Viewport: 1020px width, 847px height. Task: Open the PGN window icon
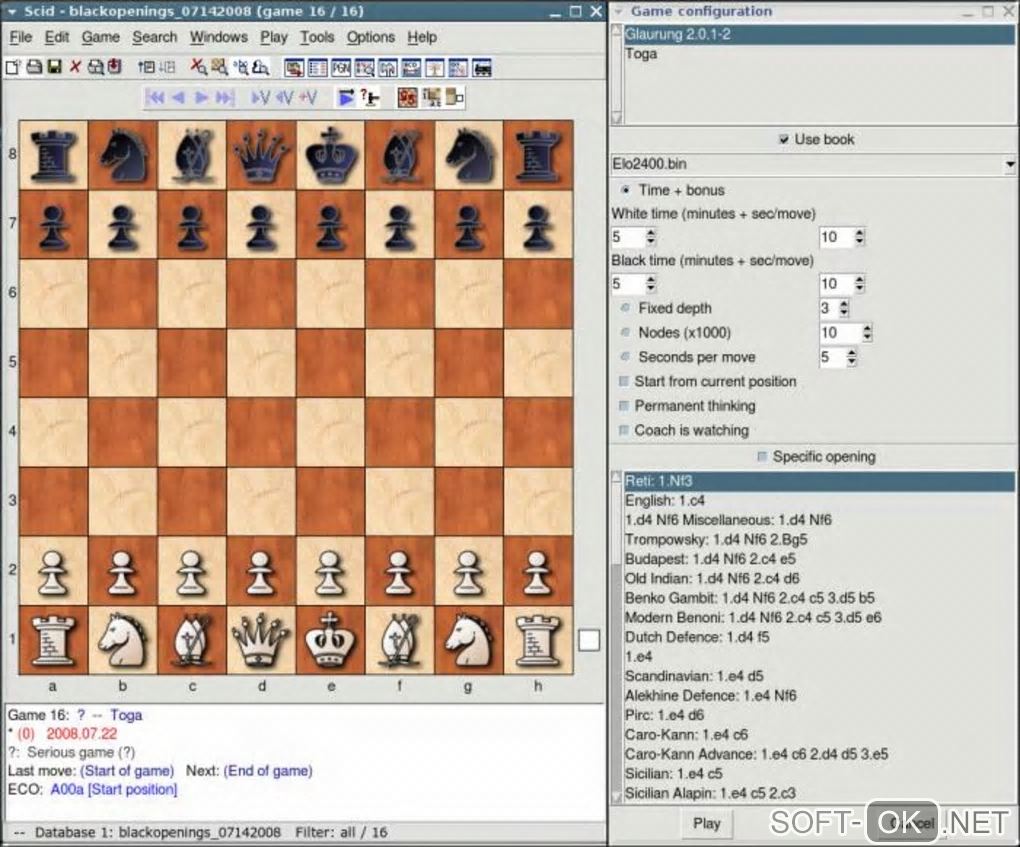point(341,68)
